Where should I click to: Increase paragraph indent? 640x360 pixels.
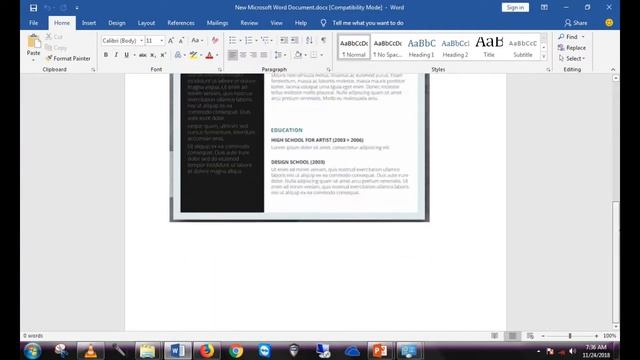295,40
